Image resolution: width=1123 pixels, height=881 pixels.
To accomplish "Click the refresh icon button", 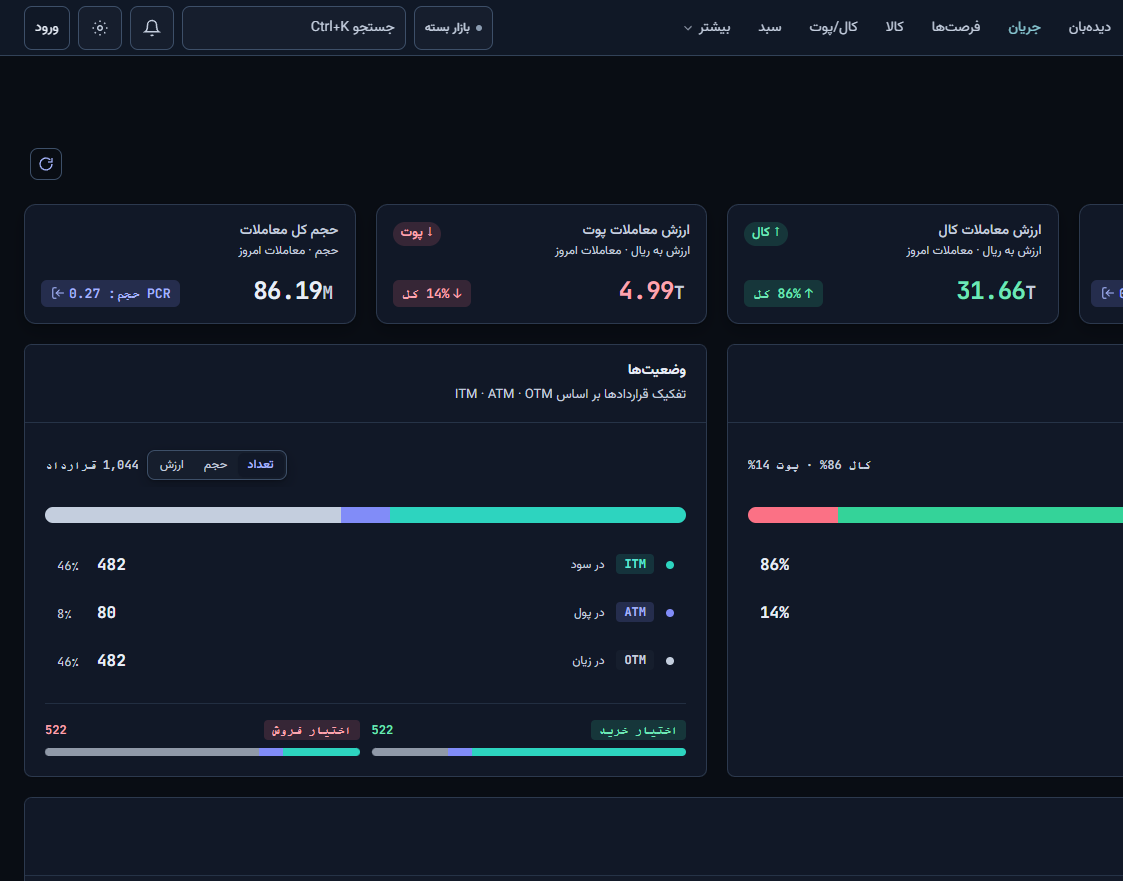I will coord(46,164).
